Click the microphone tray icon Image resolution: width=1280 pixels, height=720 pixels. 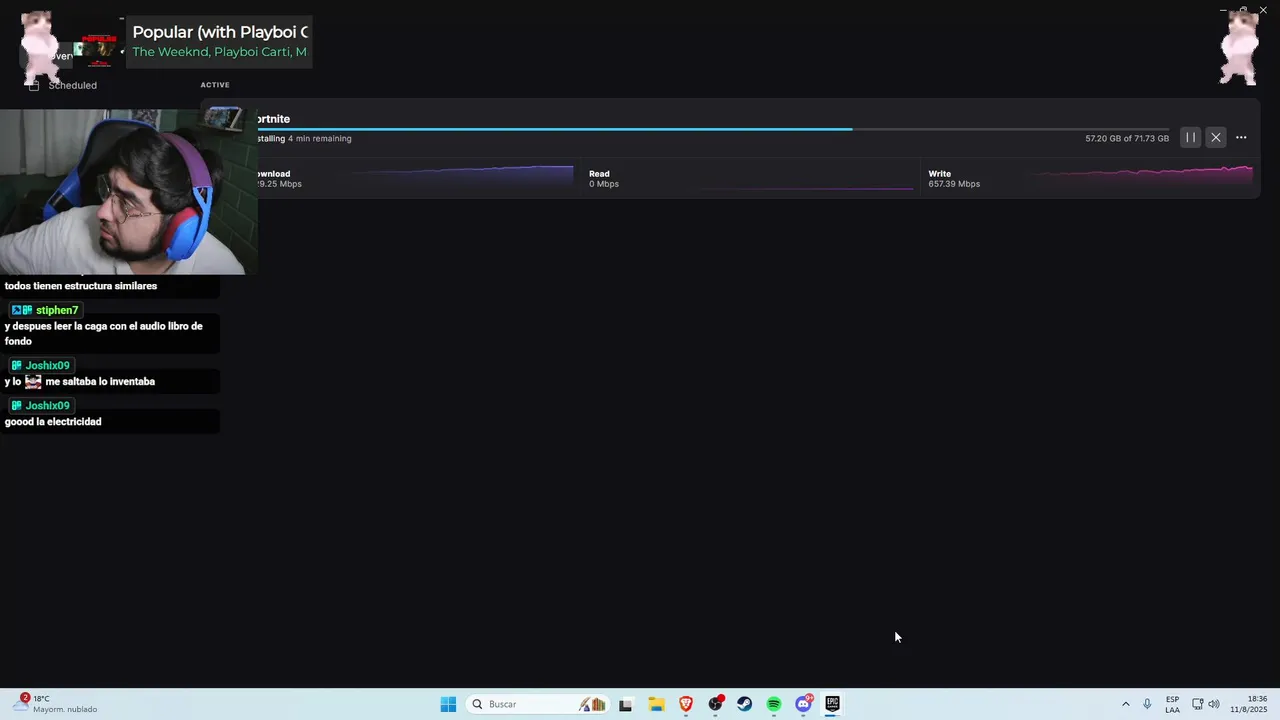(1147, 704)
